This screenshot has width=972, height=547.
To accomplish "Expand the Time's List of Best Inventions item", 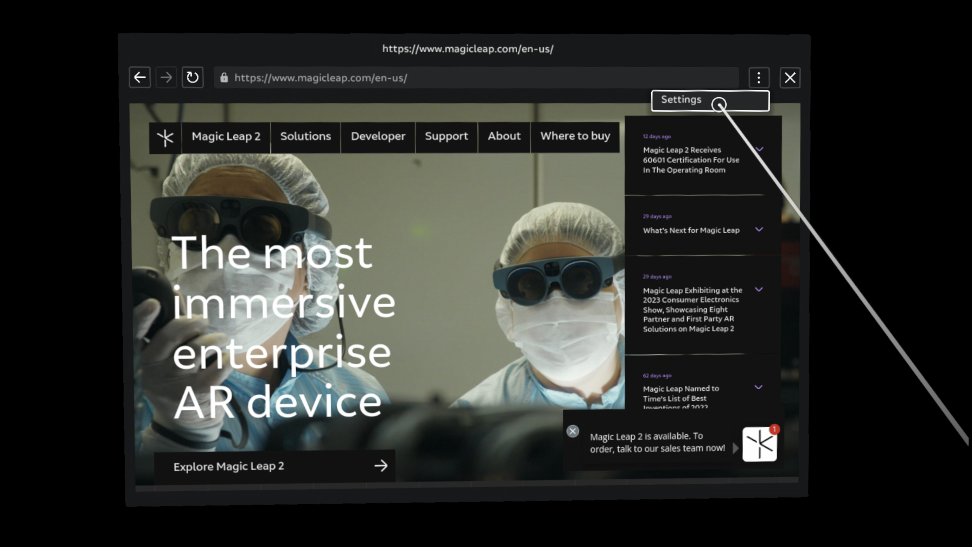I will (x=758, y=388).
